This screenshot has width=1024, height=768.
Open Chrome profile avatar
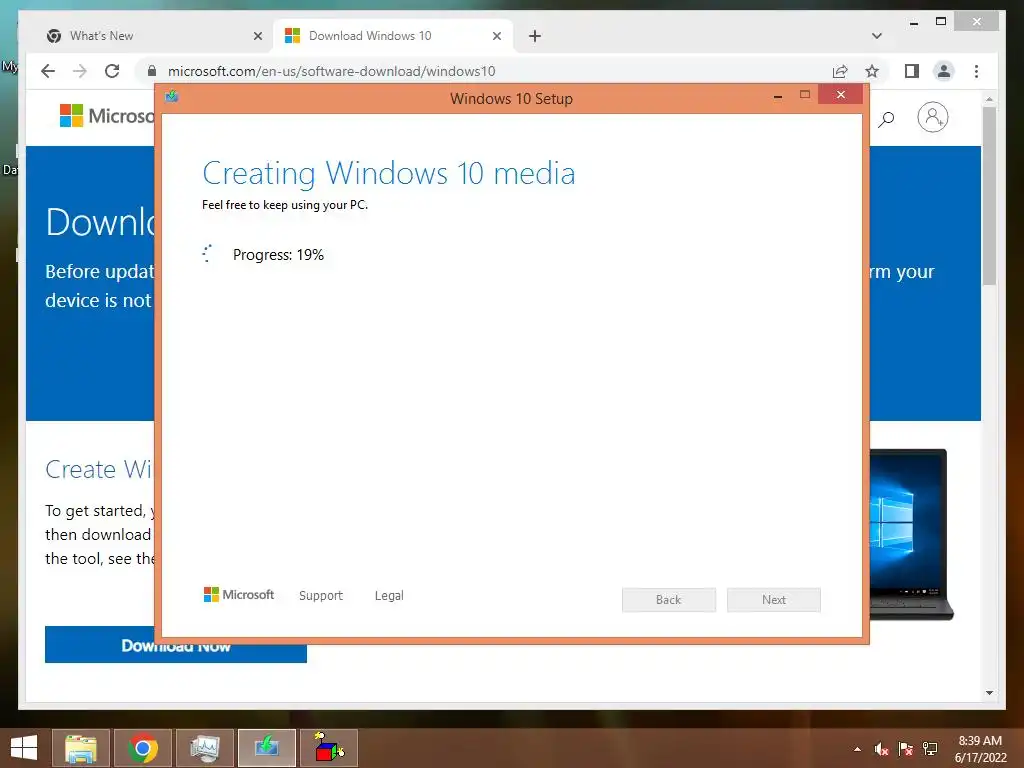click(944, 71)
